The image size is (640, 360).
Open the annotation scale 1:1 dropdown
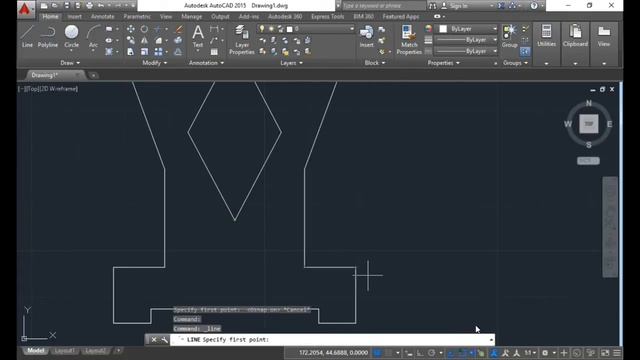pyautogui.click(x=530, y=353)
